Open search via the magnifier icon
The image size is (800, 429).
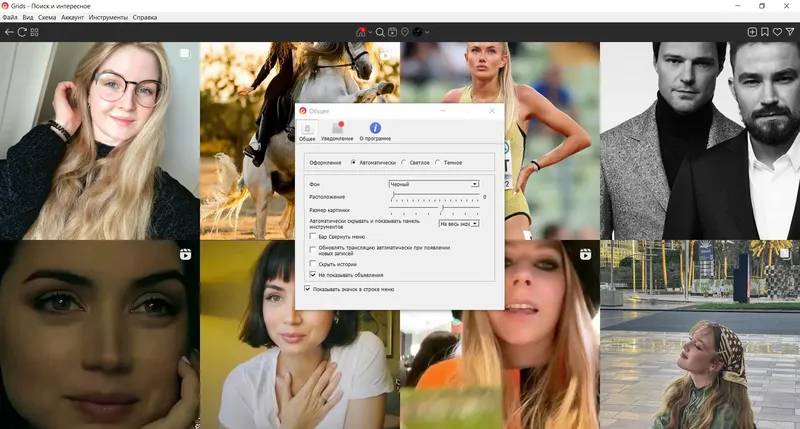[380, 32]
